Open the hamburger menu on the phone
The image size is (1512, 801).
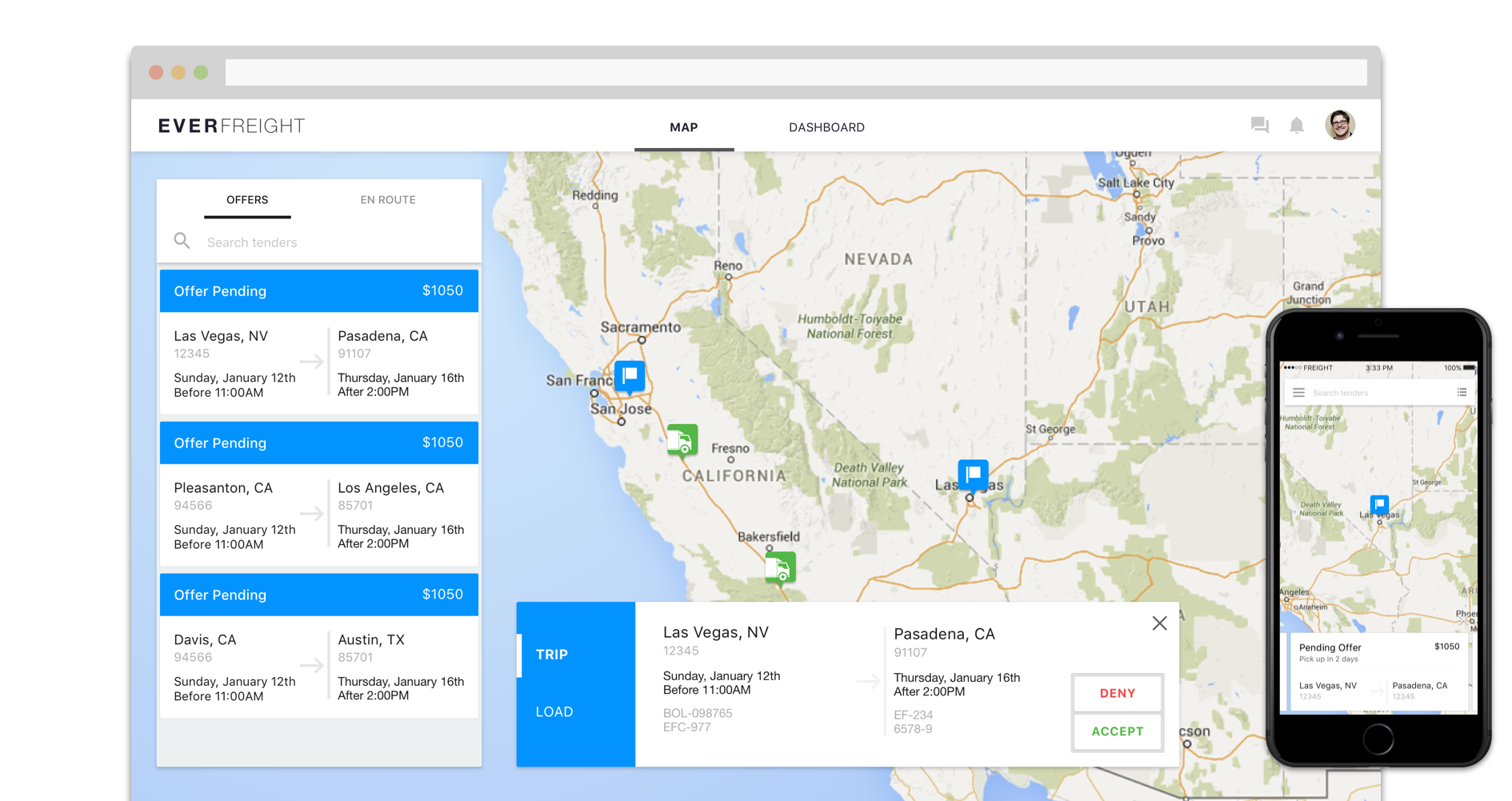pos(1298,393)
